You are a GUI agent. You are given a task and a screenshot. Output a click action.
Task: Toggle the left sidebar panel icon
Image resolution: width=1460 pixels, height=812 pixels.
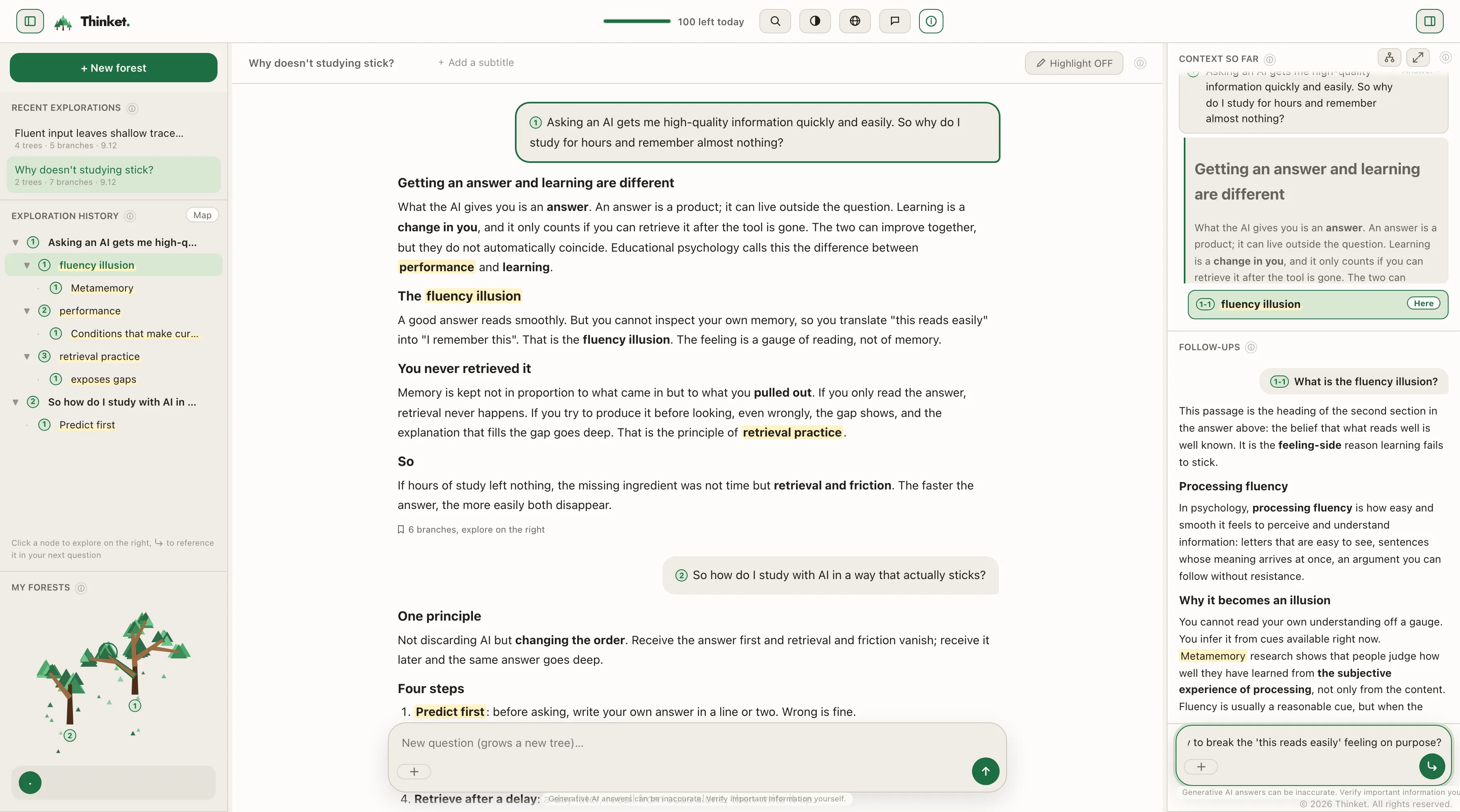tap(30, 22)
